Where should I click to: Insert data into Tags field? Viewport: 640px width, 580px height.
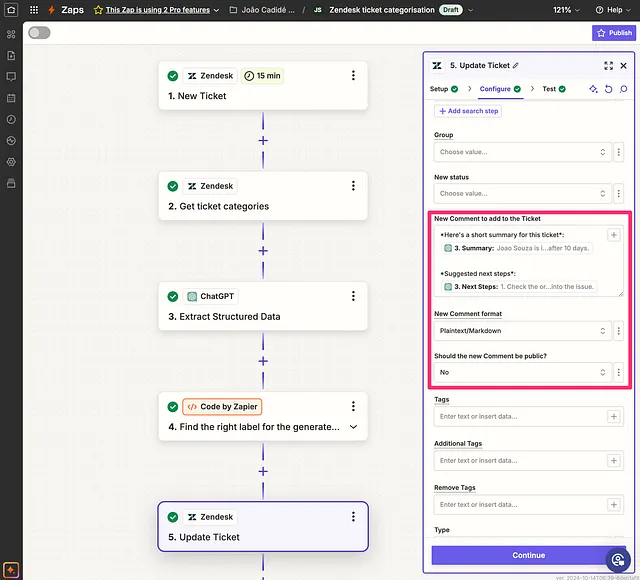tap(613, 417)
